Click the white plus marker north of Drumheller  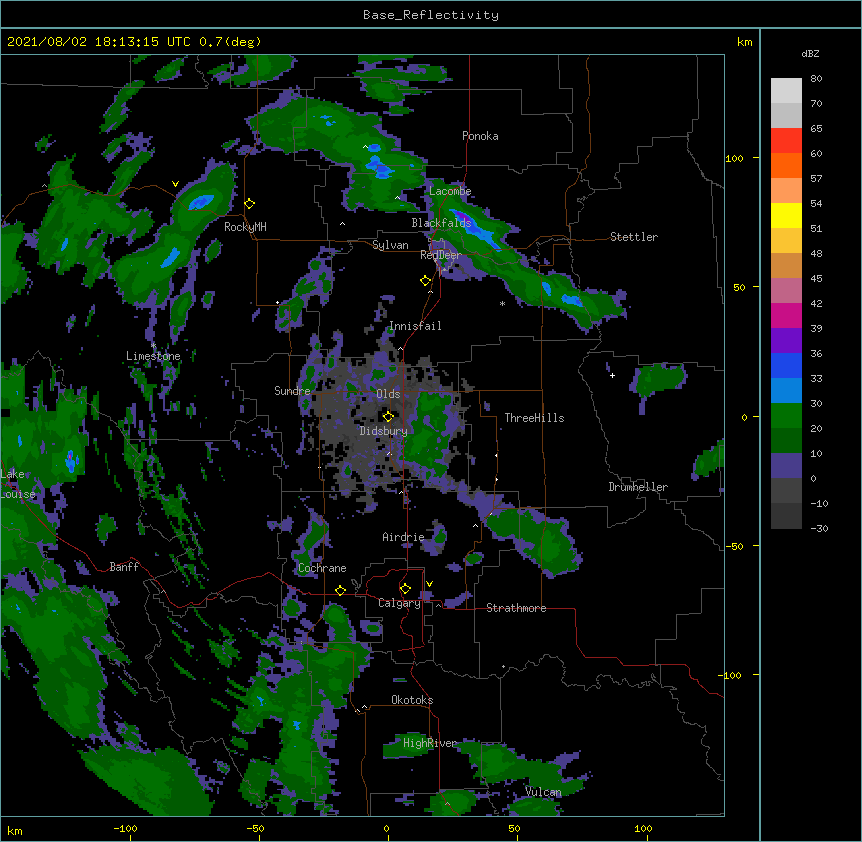tap(612, 375)
